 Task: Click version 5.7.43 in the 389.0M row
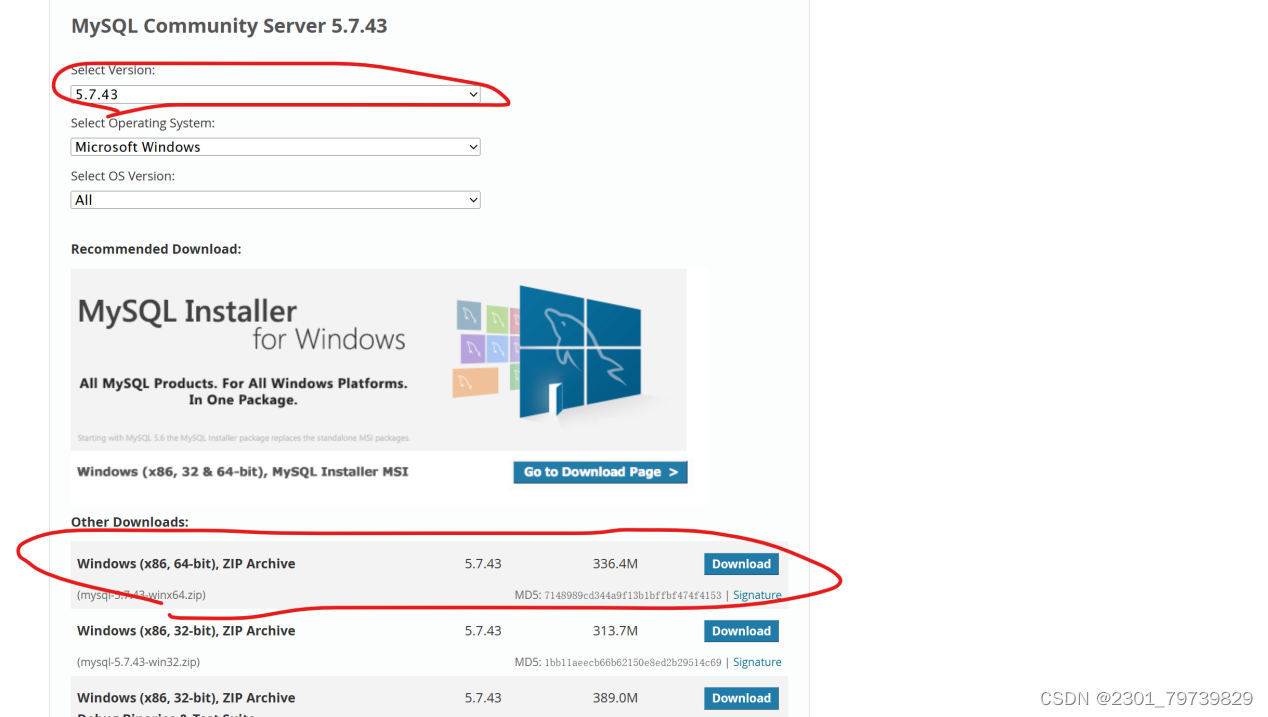coord(483,698)
